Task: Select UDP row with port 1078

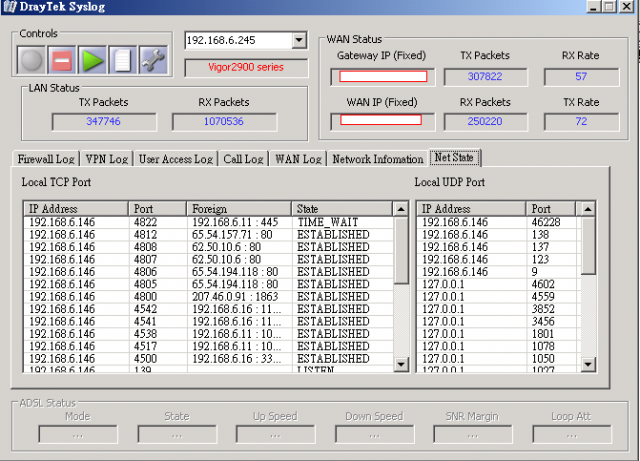Action: pos(498,346)
